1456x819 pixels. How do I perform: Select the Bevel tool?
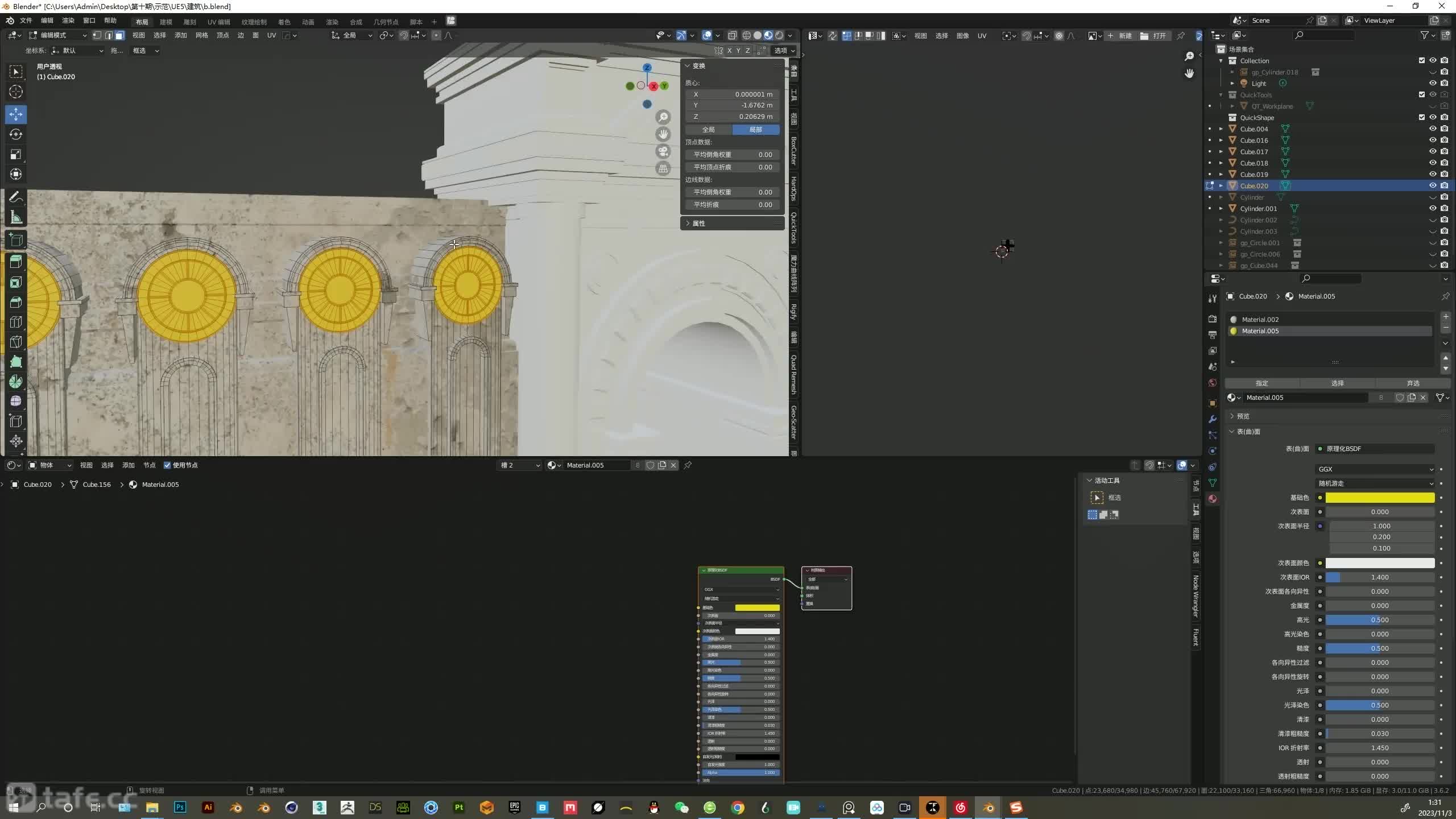16,302
